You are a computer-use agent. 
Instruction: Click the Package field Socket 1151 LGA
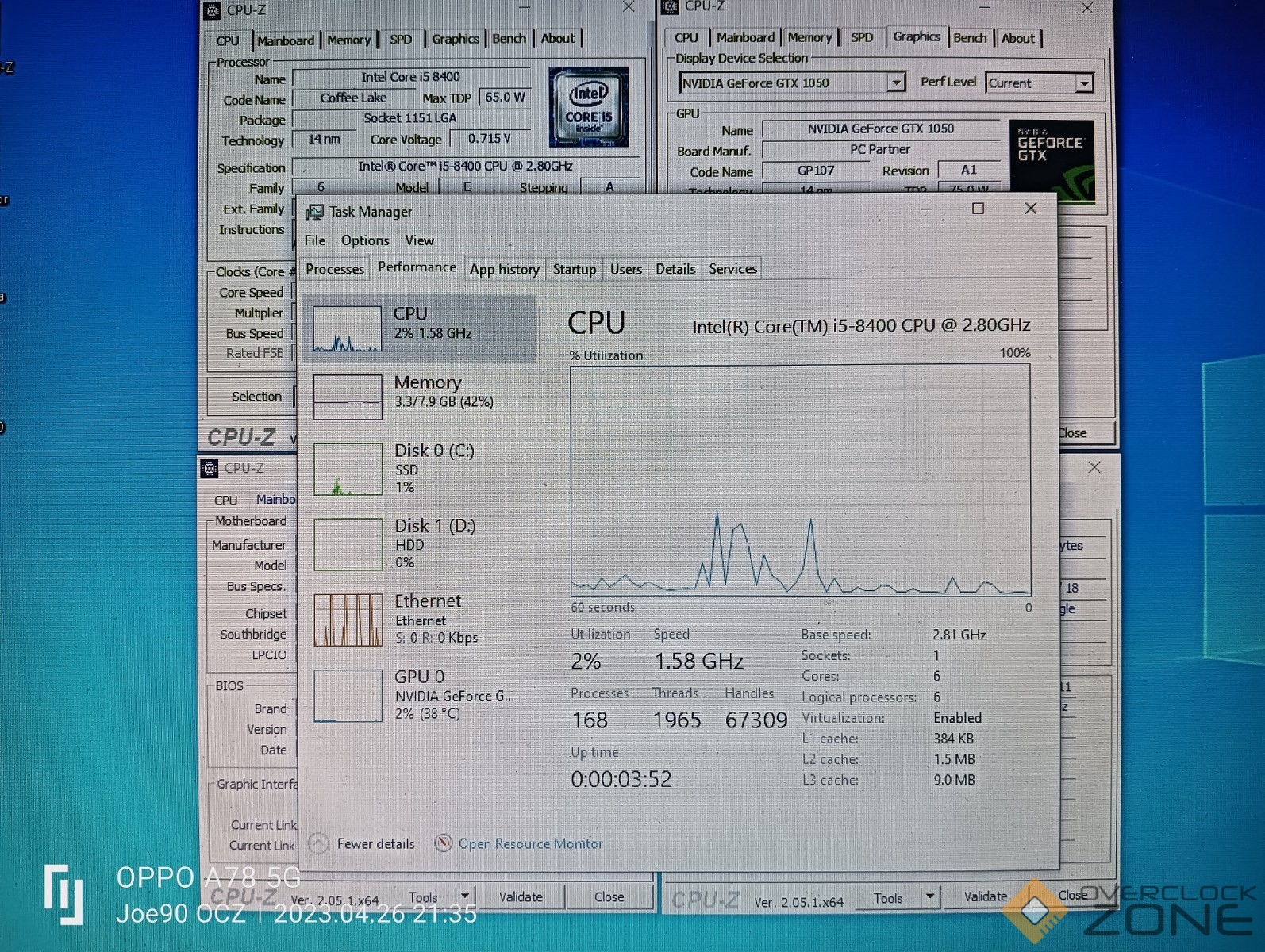[410, 118]
